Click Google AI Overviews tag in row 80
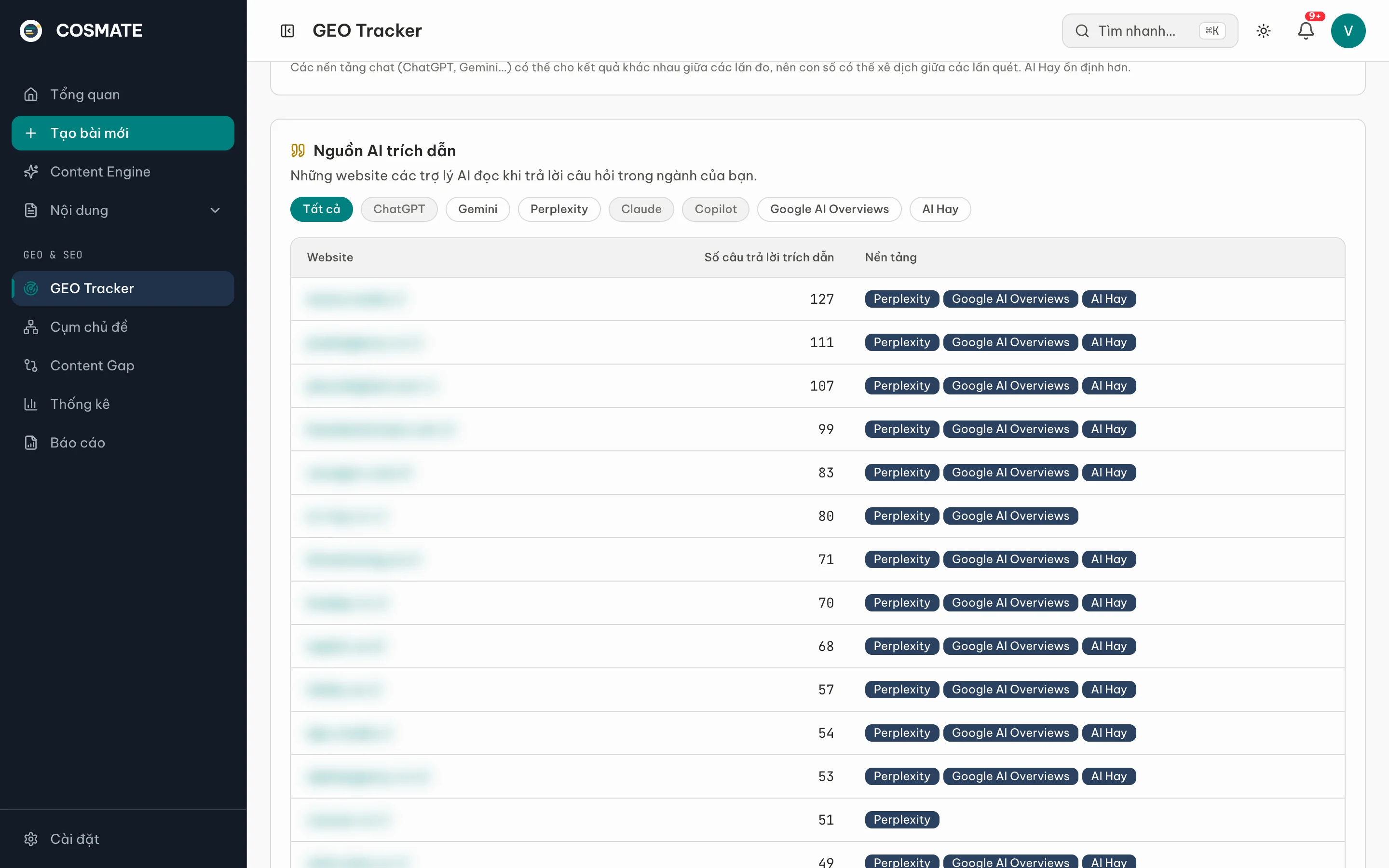1389x868 pixels. (1010, 516)
